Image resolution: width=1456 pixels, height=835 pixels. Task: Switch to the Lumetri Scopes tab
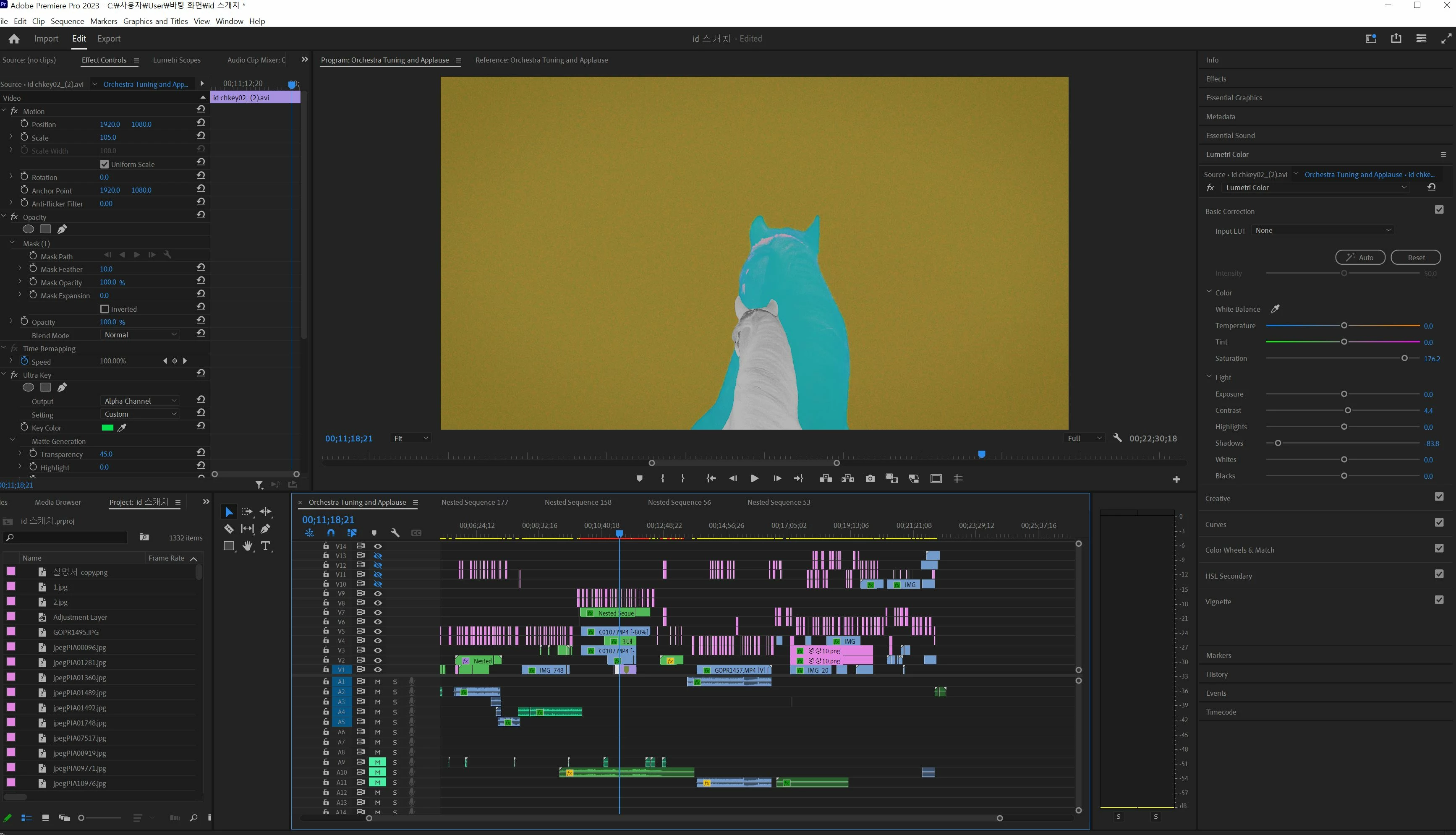(177, 60)
